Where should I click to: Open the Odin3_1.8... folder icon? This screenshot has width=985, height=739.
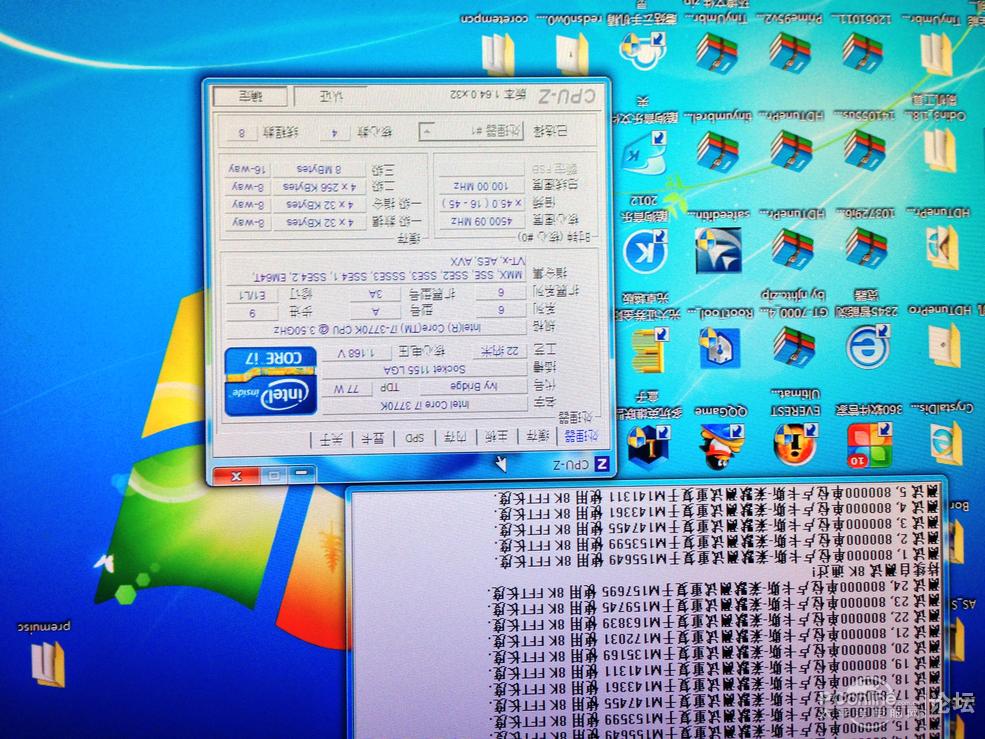pos(939,151)
